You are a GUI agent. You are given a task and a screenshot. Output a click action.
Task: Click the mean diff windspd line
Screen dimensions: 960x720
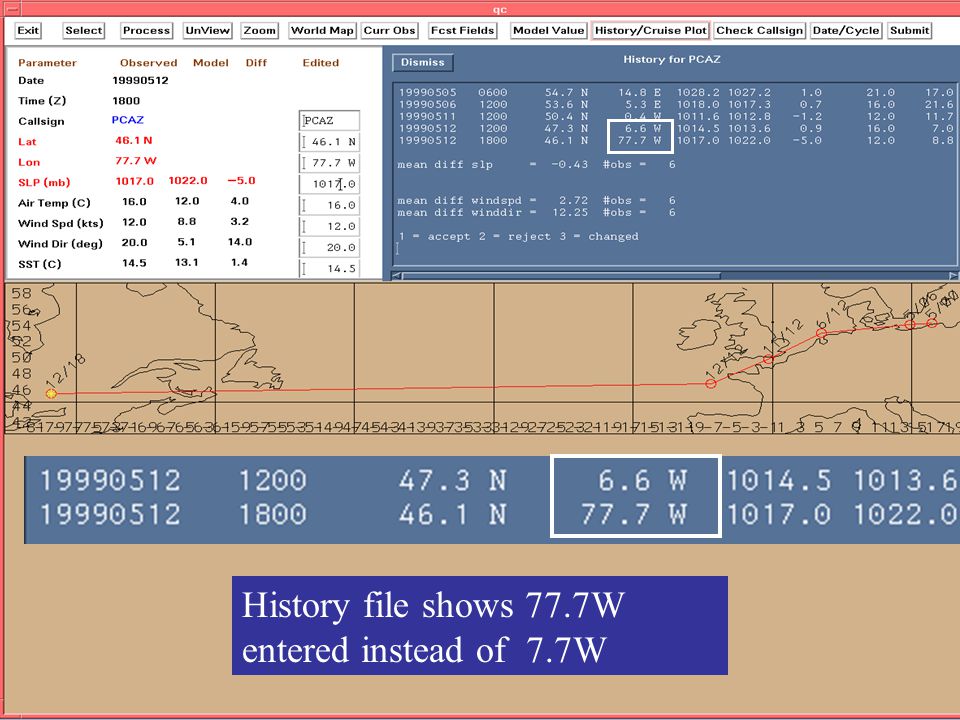536,200
